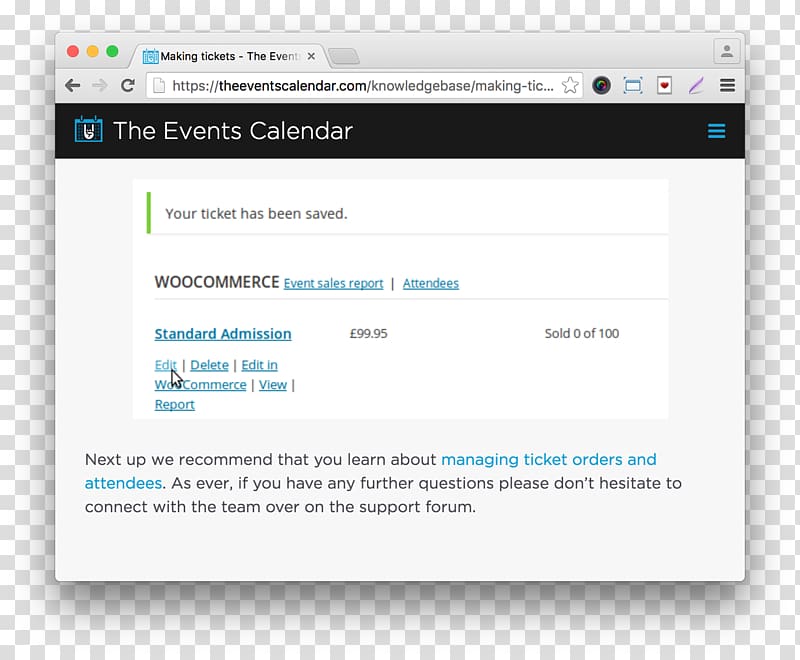Click the colorful camera lens extension icon
The height and width of the screenshot is (660, 800).
coord(601,85)
